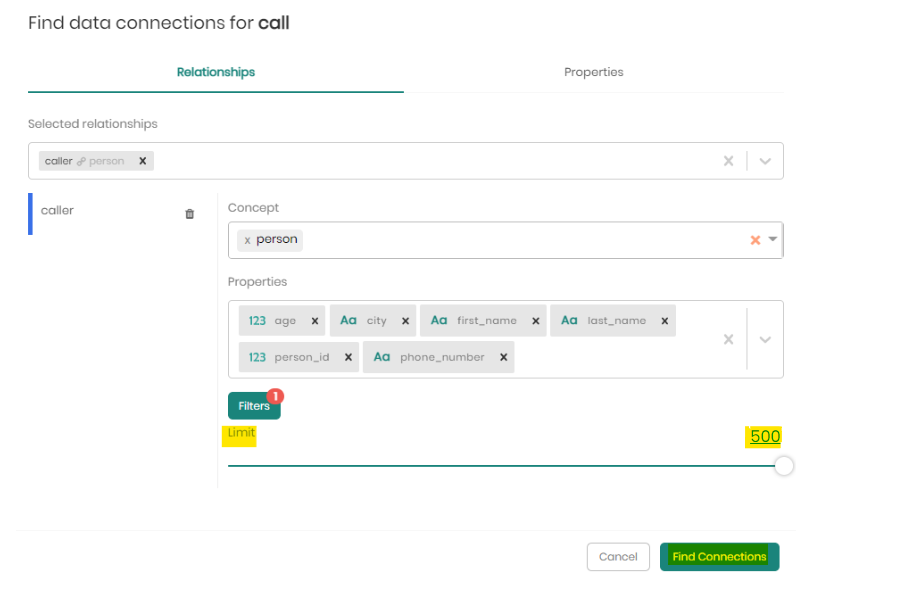Viewport: 913px width, 599px height.
Task: Remove person_id property tag
Action: pyautogui.click(x=348, y=357)
